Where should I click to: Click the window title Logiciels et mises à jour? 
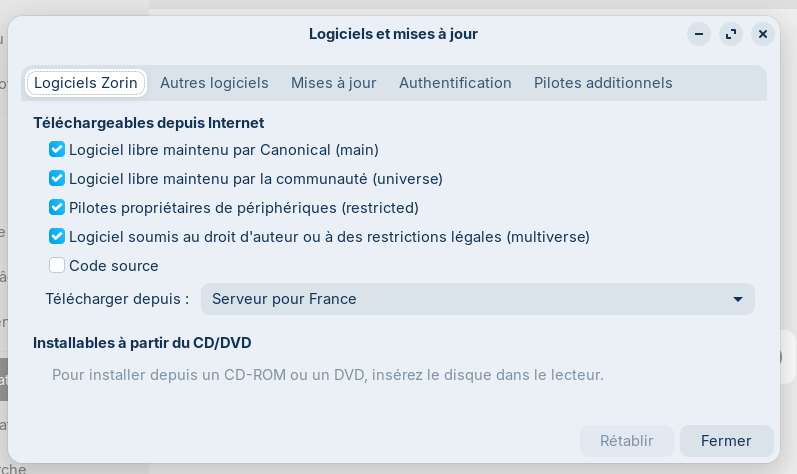pyautogui.click(x=393, y=34)
